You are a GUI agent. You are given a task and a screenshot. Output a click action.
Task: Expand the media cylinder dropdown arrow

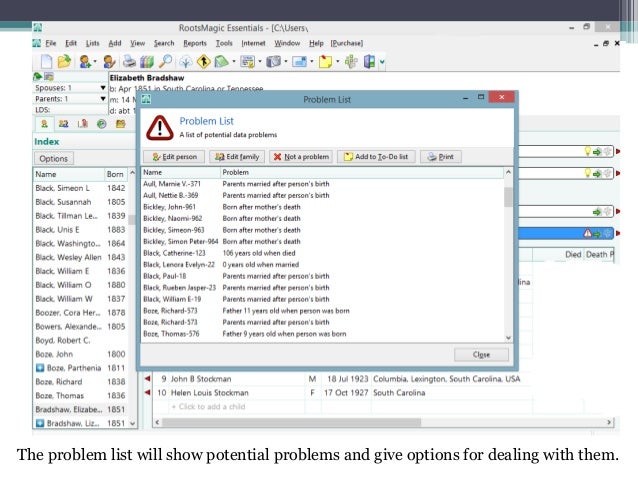(286, 61)
